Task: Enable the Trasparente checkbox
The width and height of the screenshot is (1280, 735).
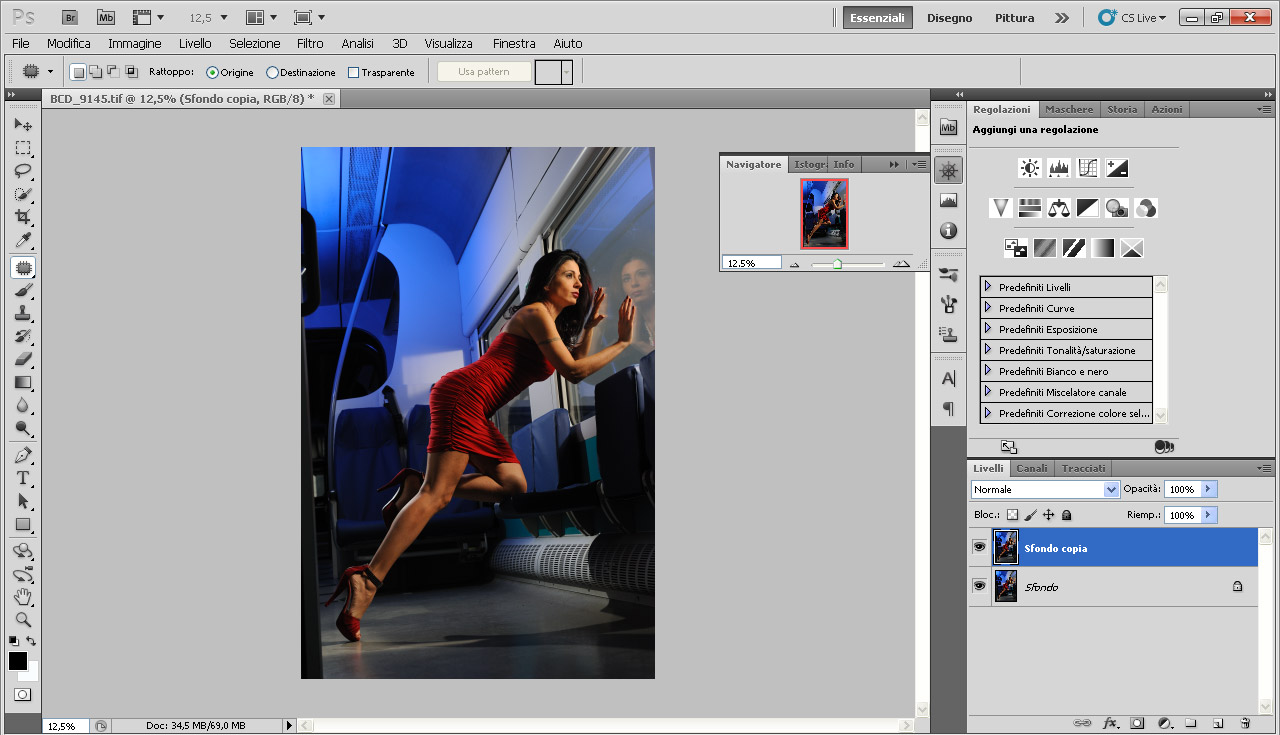Action: tap(353, 73)
